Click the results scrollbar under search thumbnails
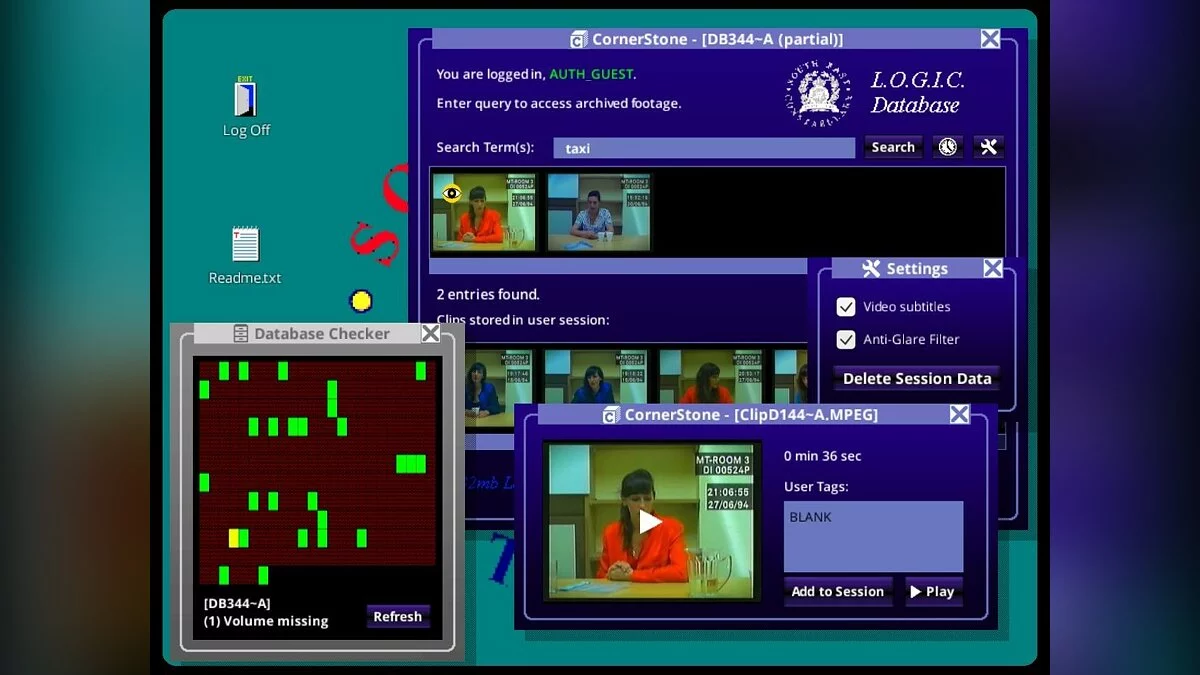1200x675 pixels. pos(618,266)
